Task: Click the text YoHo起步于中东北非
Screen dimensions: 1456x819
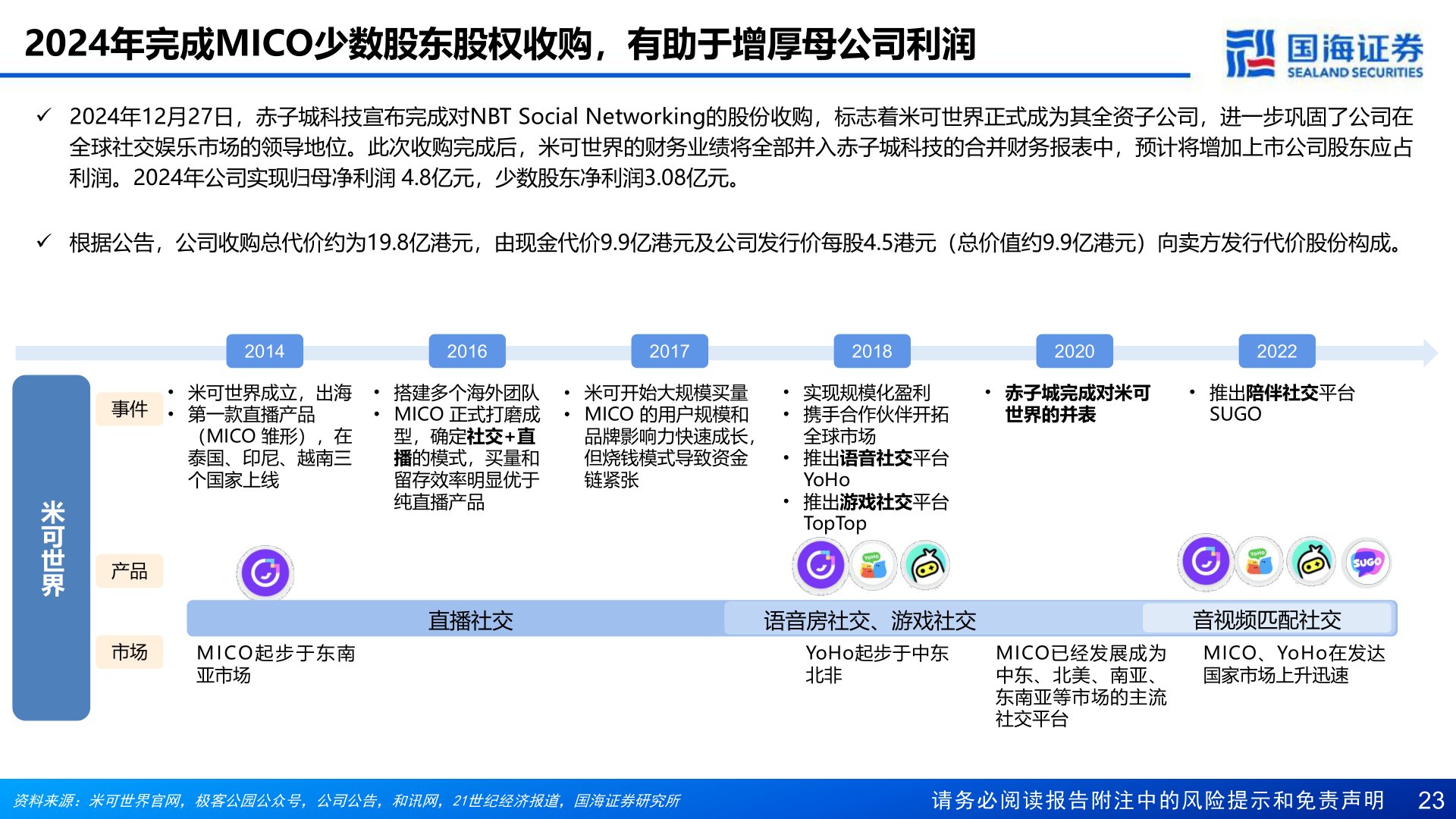Action: pyautogui.click(x=877, y=664)
